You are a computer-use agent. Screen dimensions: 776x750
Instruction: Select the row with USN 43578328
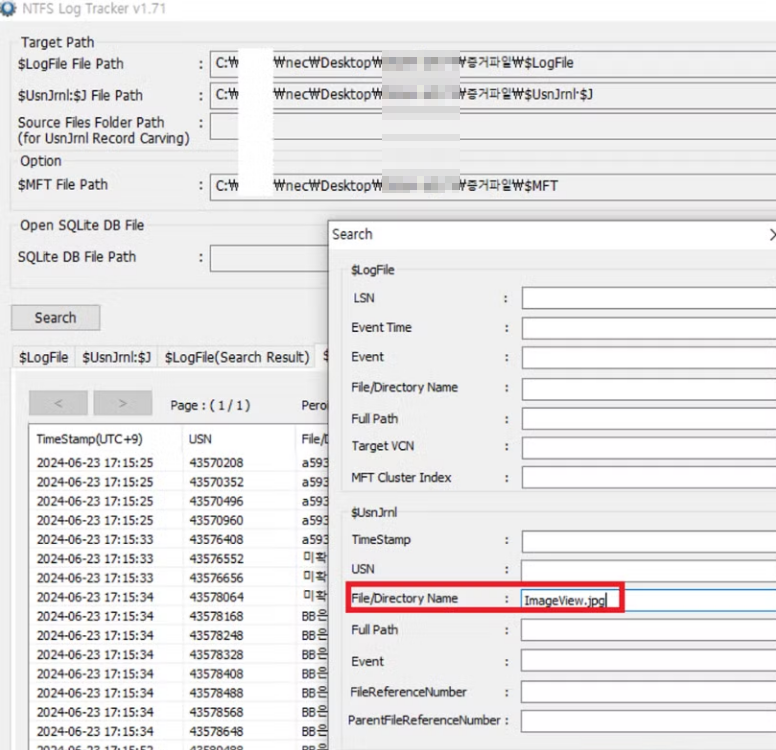coord(179,655)
